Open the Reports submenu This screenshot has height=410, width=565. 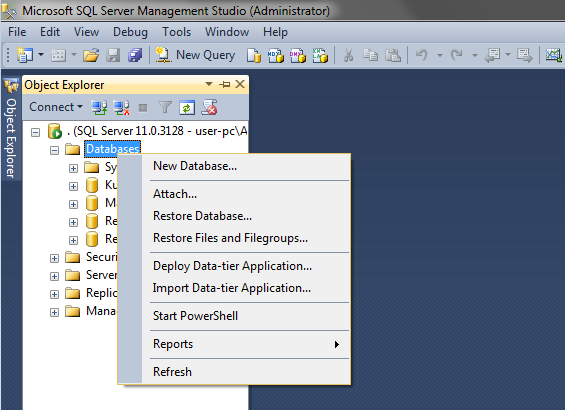(x=234, y=344)
